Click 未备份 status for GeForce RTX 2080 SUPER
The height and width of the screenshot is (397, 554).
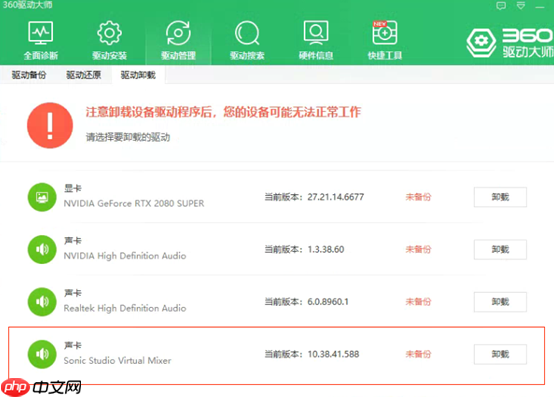pos(418,197)
